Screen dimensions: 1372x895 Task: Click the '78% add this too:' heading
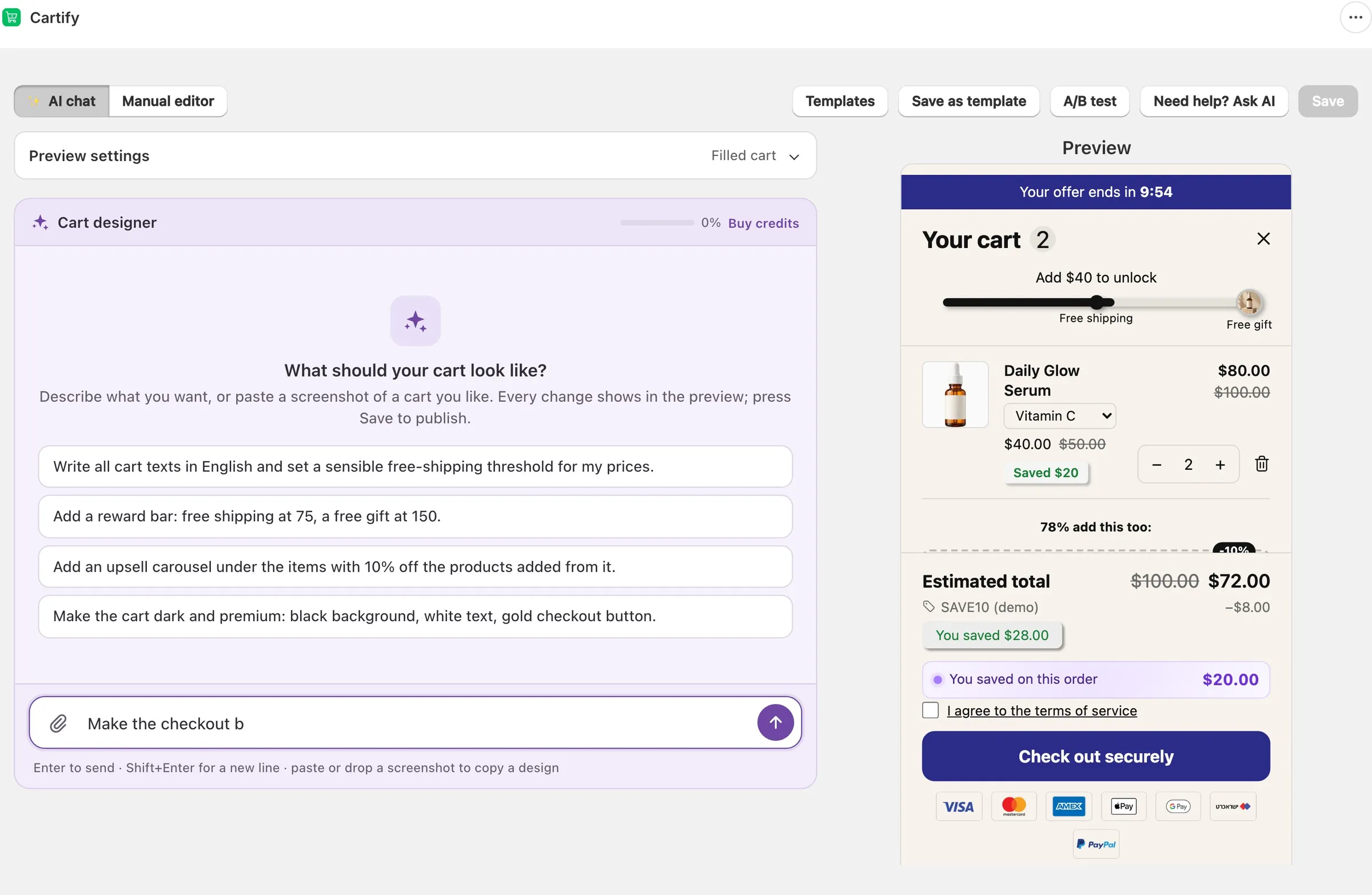[1096, 527]
